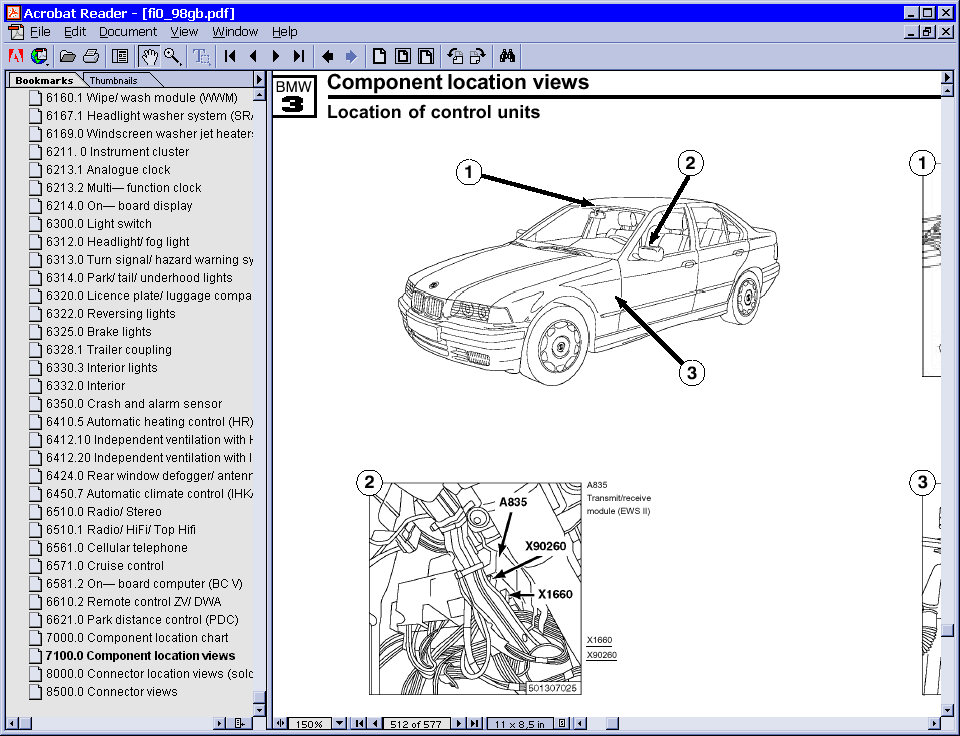Switch to the Thumbnails tab
The width and height of the screenshot is (960, 736).
tap(112, 79)
